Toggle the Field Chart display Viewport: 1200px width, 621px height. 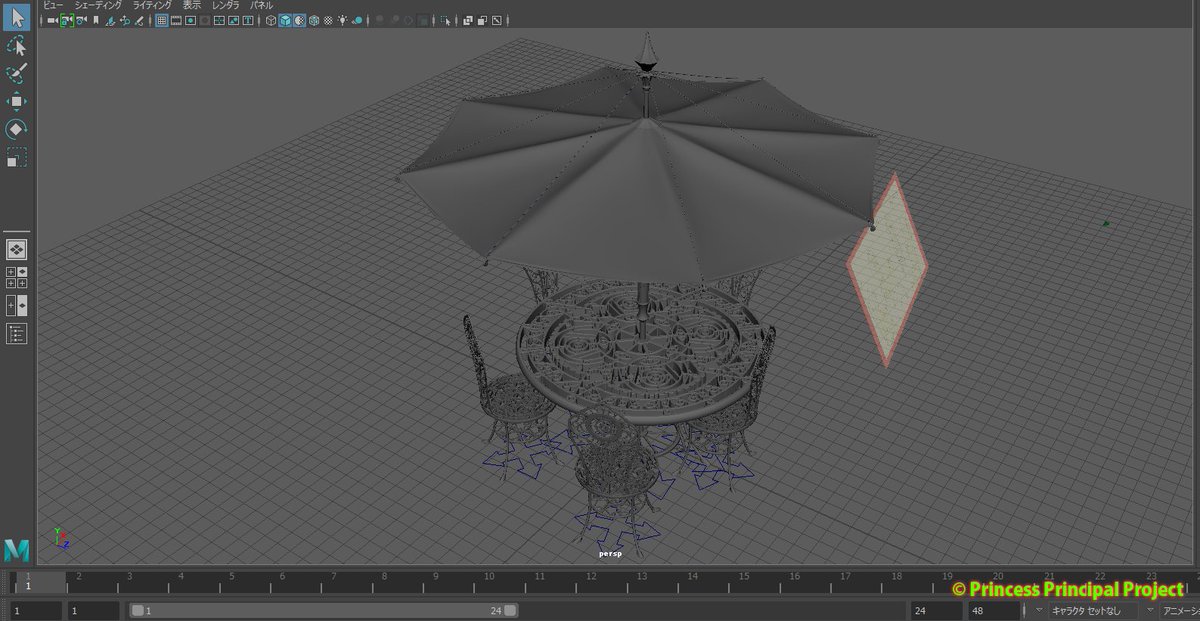218,20
